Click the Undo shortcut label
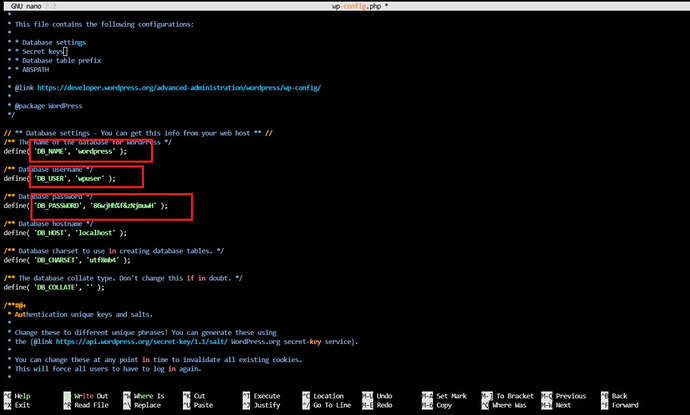 click(384, 396)
